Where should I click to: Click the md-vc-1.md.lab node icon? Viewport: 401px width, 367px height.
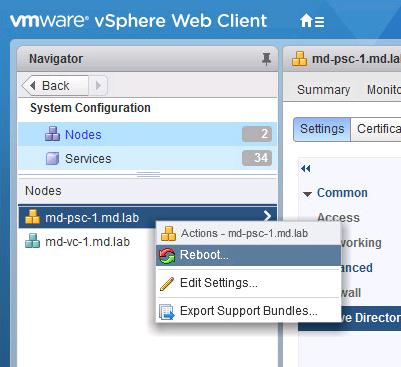tap(32, 241)
